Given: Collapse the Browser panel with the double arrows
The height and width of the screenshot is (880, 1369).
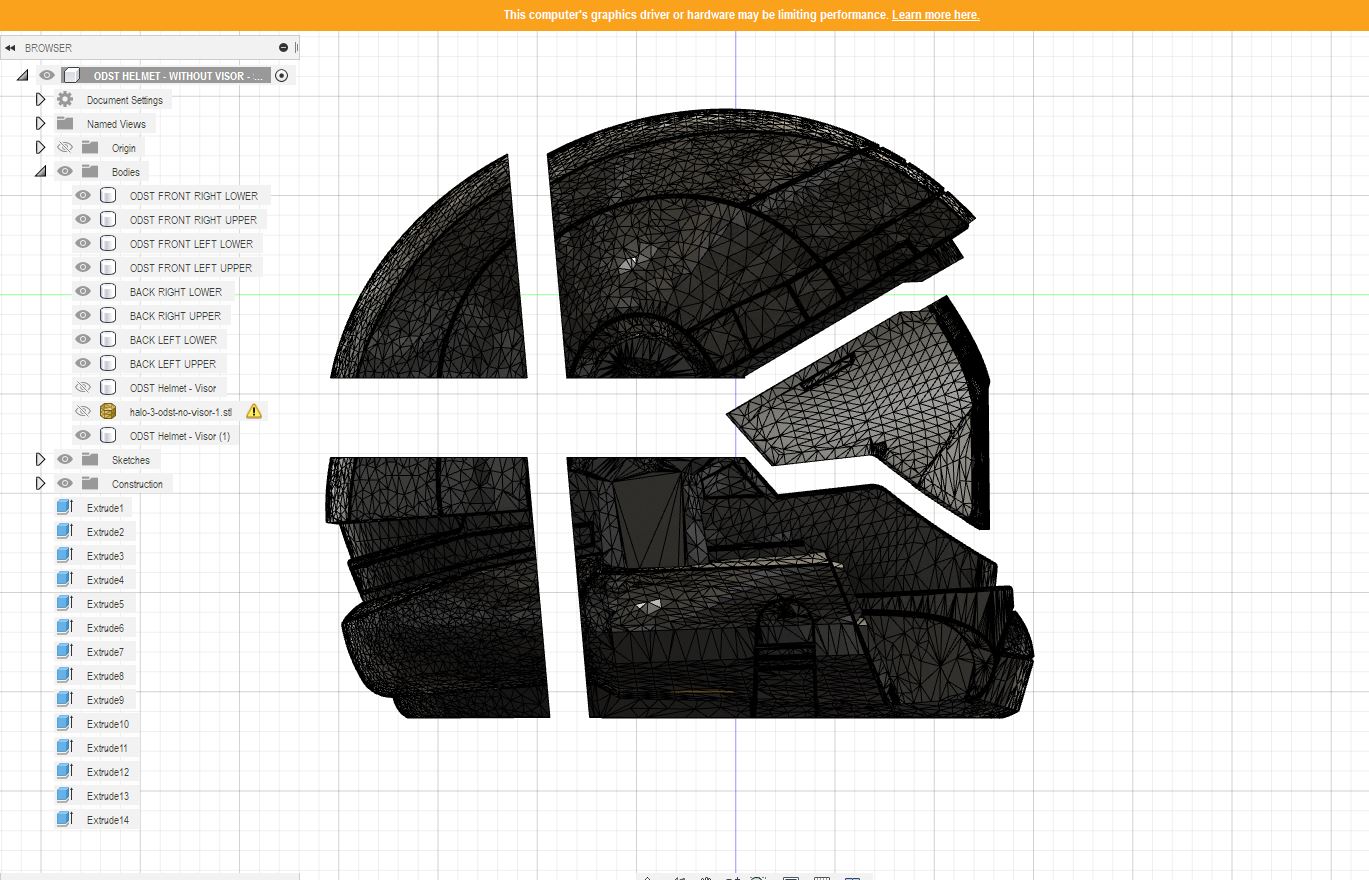Looking at the screenshot, I should [10, 48].
